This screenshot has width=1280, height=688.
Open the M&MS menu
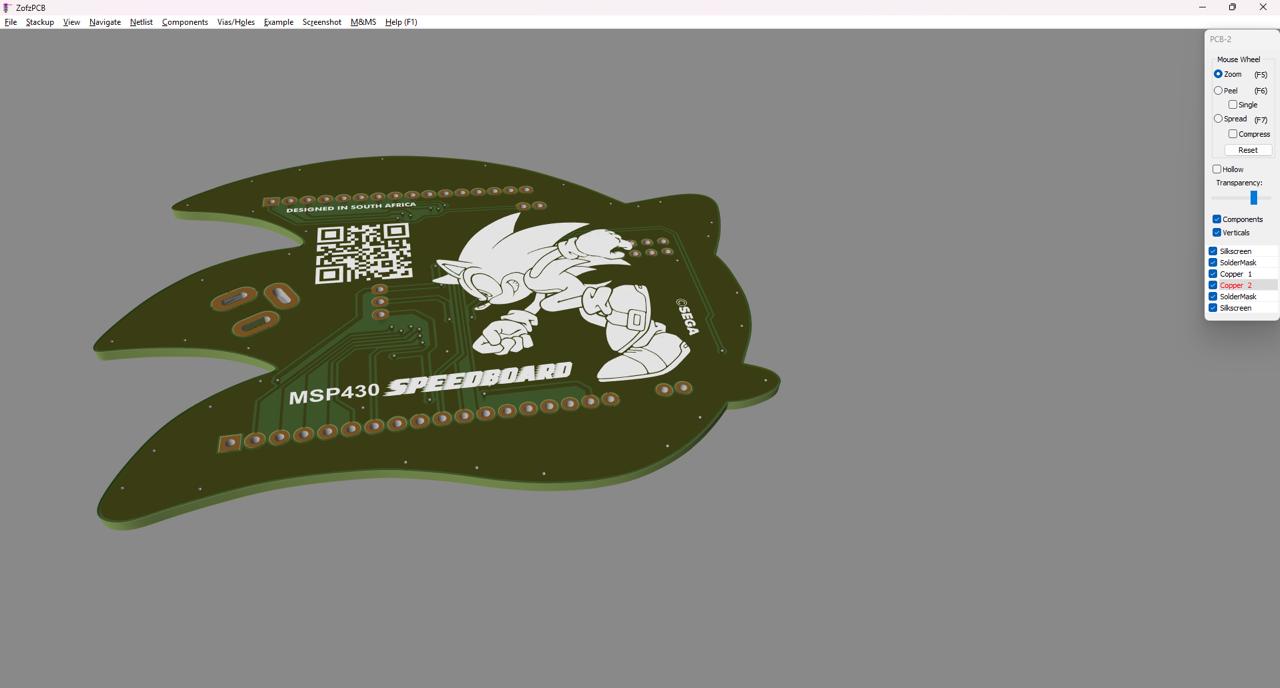tap(363, 22)
